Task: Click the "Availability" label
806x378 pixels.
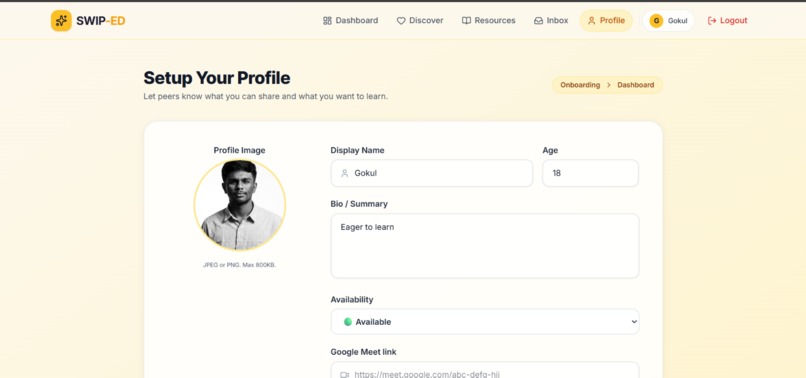Action: 352,299
